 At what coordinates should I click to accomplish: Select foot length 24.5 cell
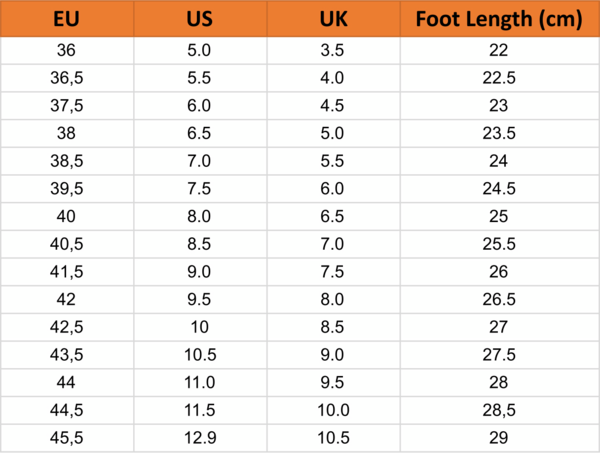(x=499, y=189)
